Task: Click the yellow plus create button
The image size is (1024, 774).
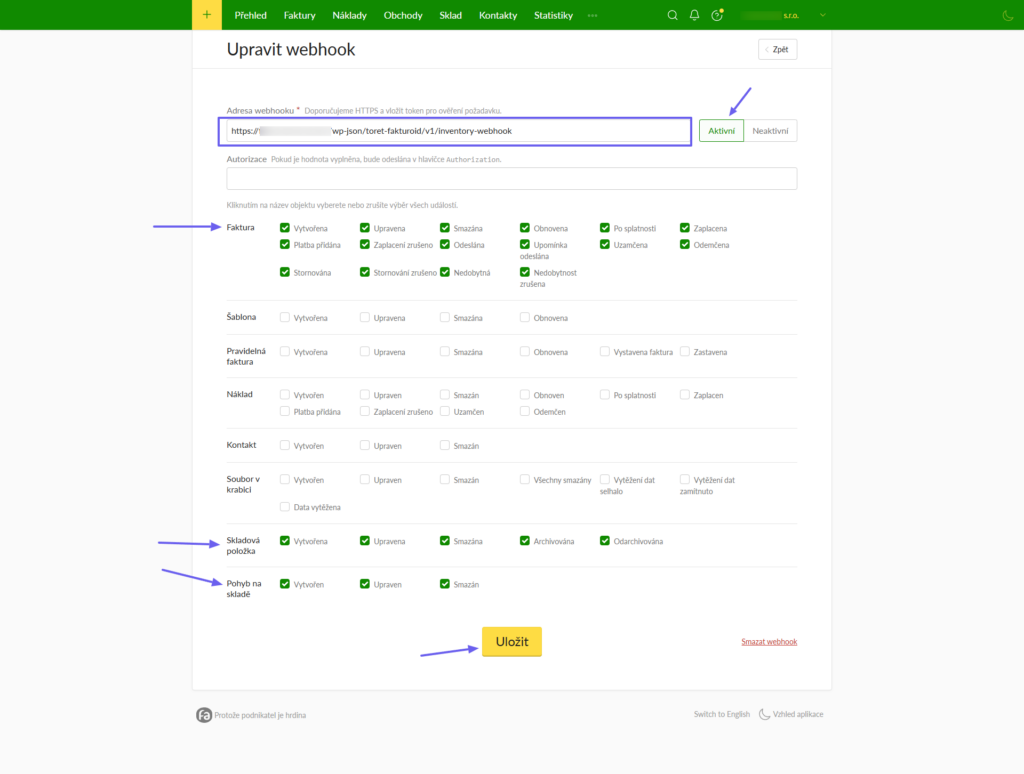Action: pos(206,15)
